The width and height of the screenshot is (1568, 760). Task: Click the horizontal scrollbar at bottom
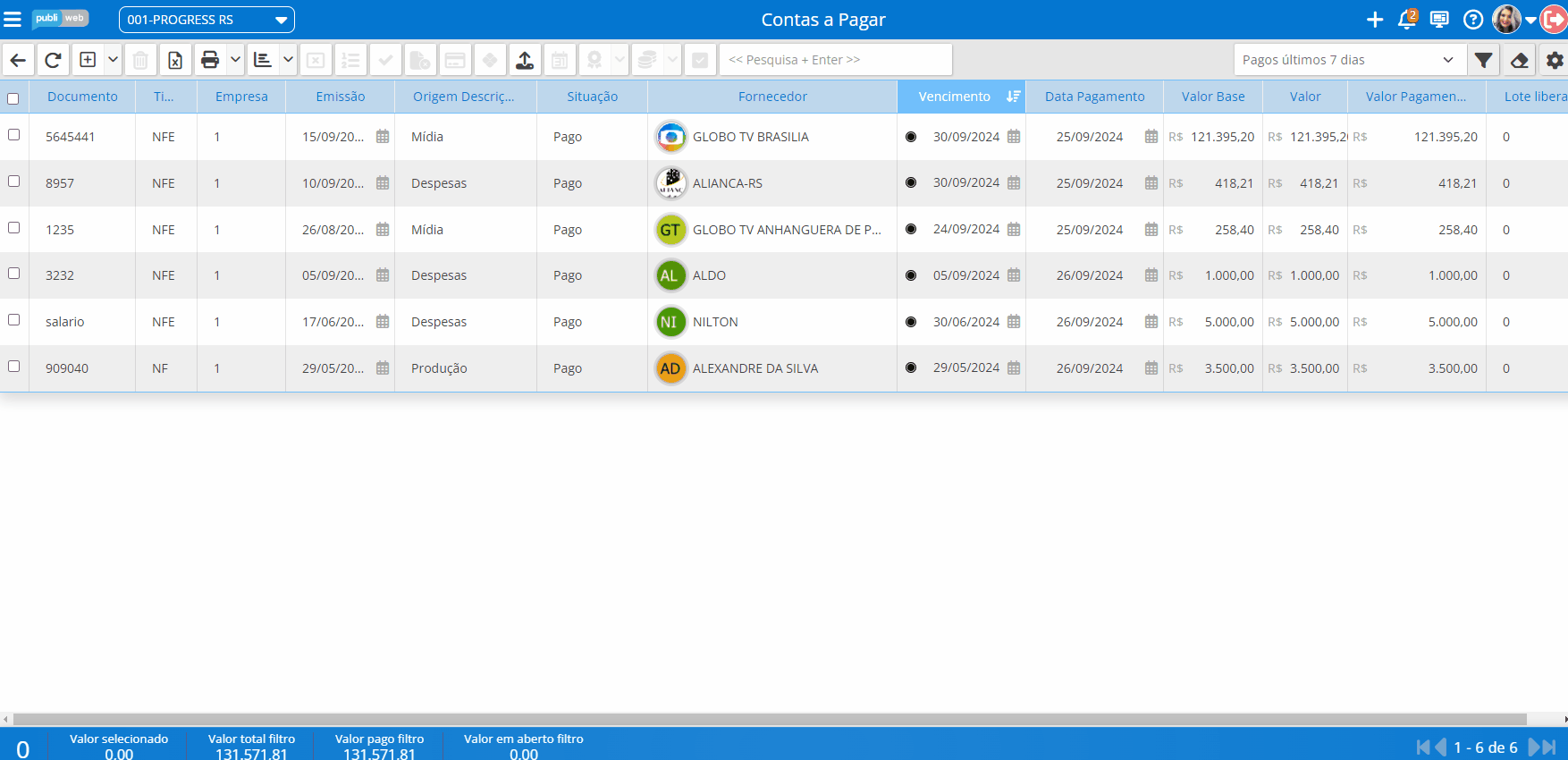click(x=769, y=719)
